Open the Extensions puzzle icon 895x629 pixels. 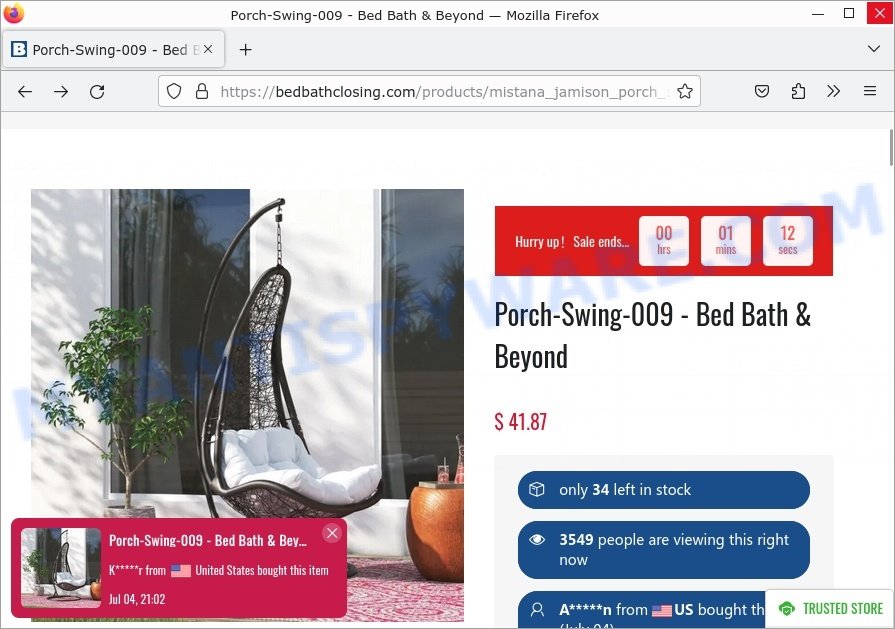tap(798, 91)
